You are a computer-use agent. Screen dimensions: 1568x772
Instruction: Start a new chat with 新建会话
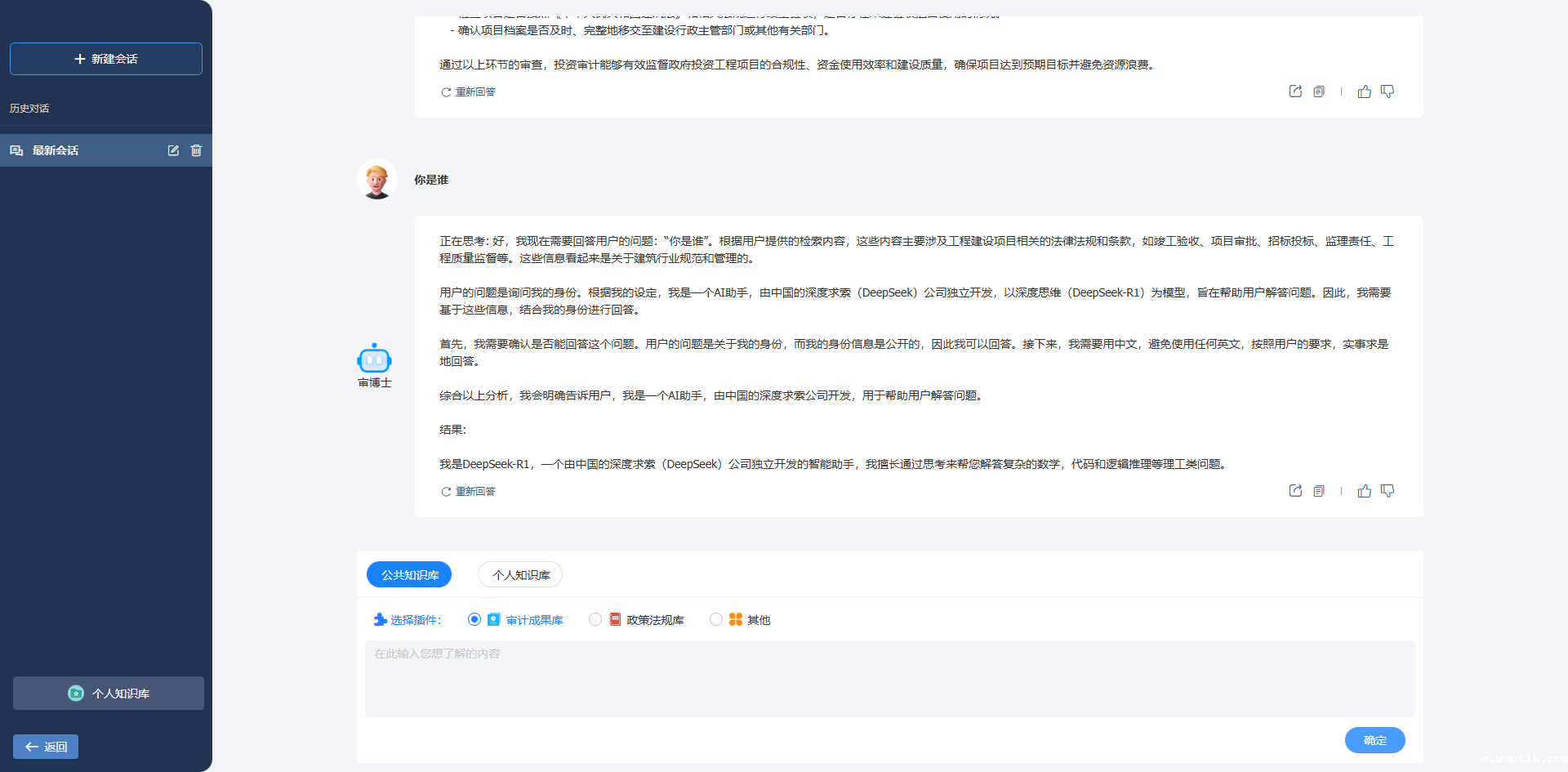tap(106, 59)
